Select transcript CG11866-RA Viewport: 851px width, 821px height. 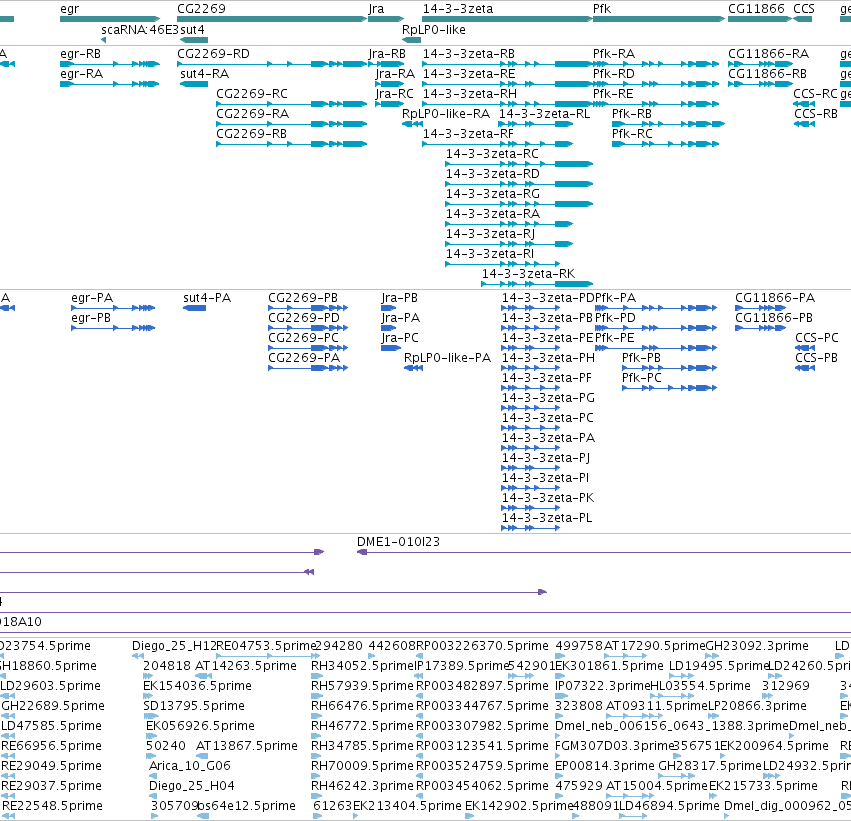(760, 64)
